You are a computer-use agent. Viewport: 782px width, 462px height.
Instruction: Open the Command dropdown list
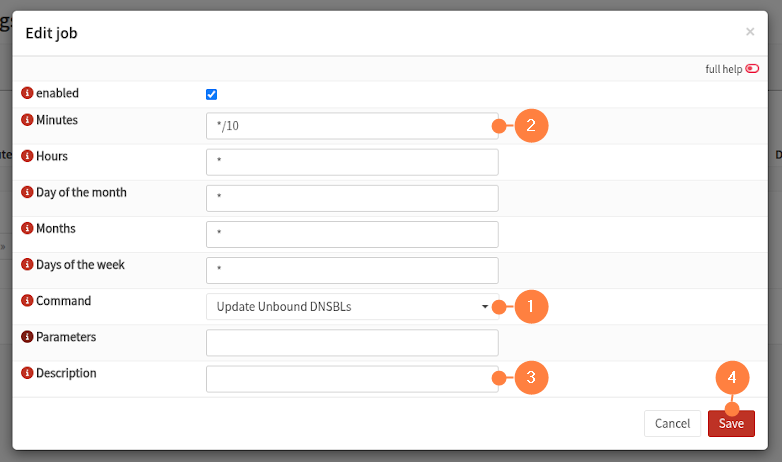pyautogui.click(x=350, y=307)
